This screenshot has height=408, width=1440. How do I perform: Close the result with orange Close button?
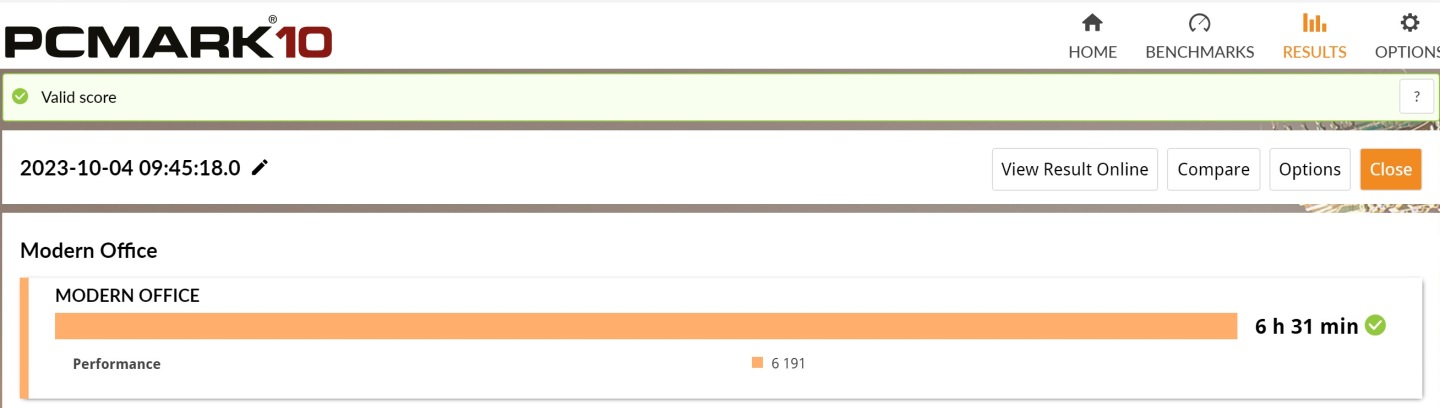pos(1390,169)
